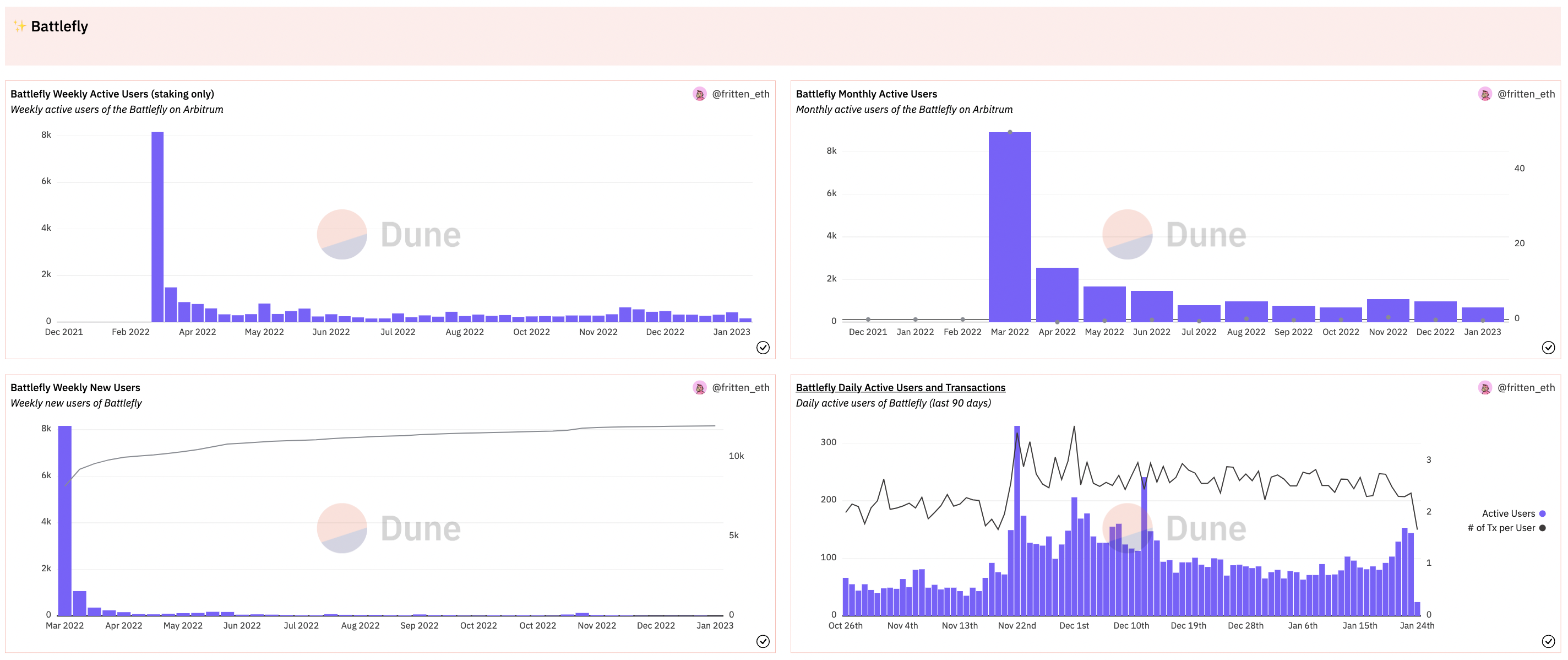Click the grey data point atop Mar 2022 bar
Image resolution: width=1568 pixels, height=660 pixels.
coord(1010,132)
